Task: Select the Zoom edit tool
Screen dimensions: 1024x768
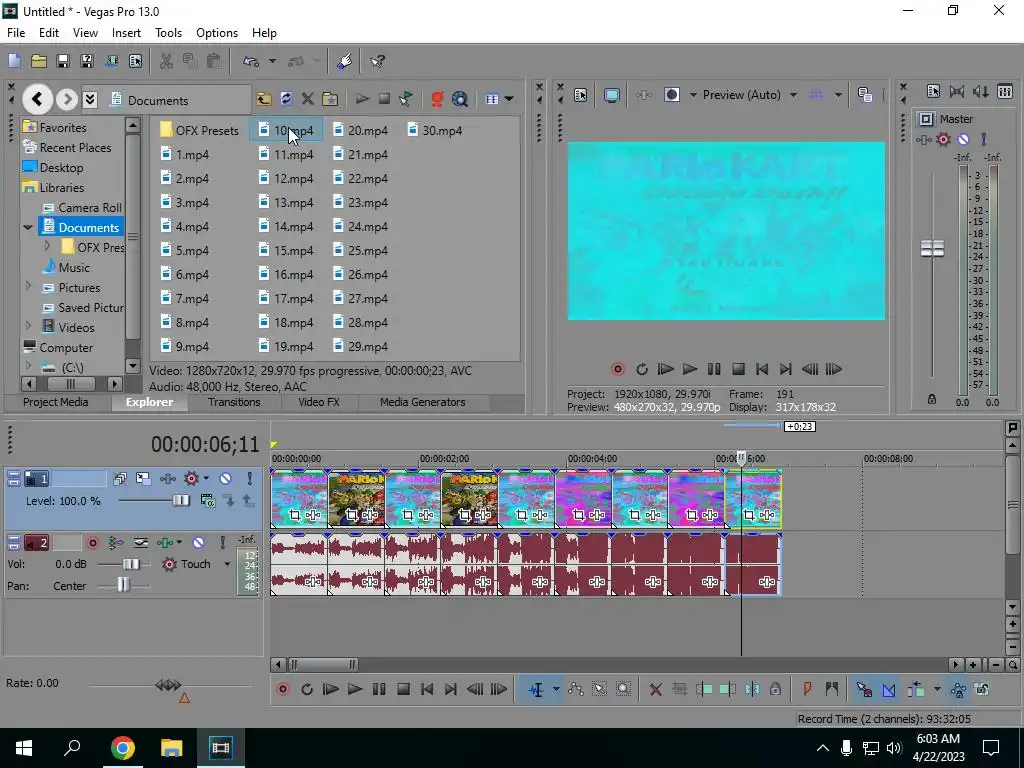Action: coord(623,689)
